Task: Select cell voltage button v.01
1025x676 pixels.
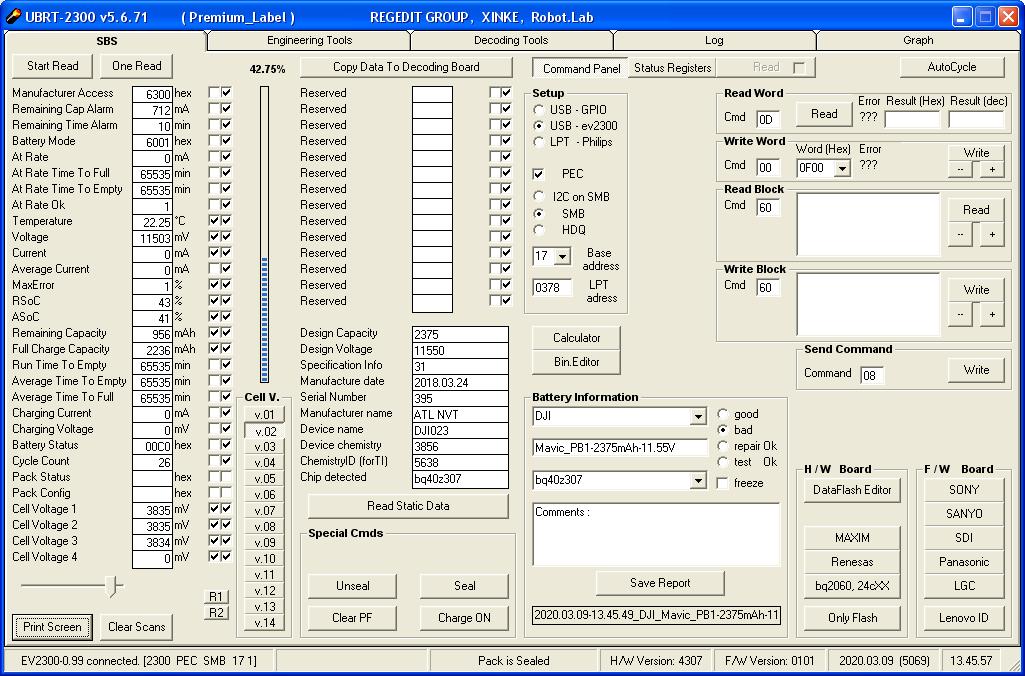Action: pos(265,414)
